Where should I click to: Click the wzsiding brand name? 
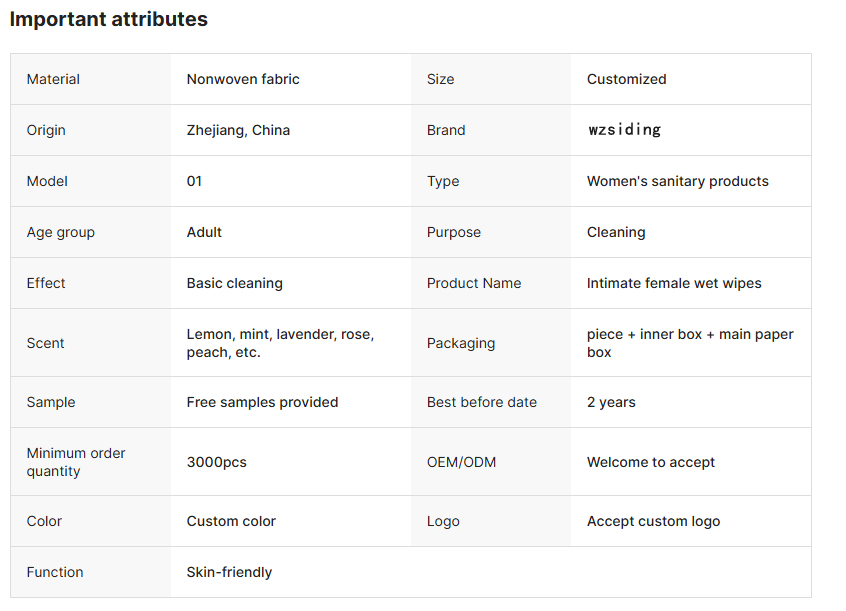[624, 130]
